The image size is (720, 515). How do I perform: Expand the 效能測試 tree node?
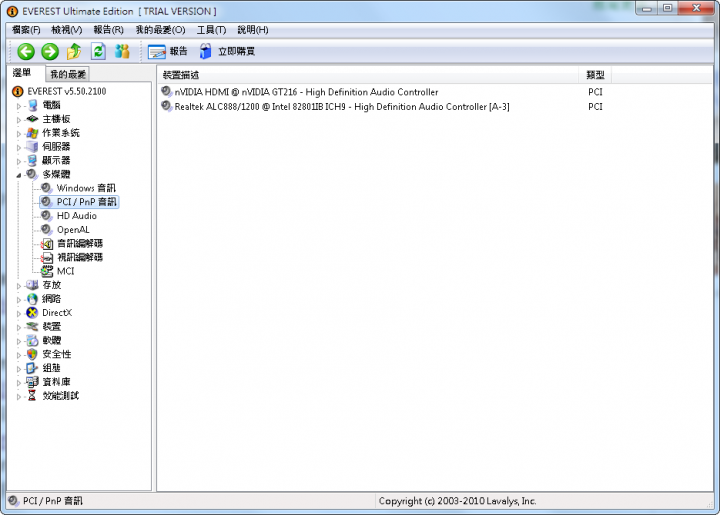19,397
